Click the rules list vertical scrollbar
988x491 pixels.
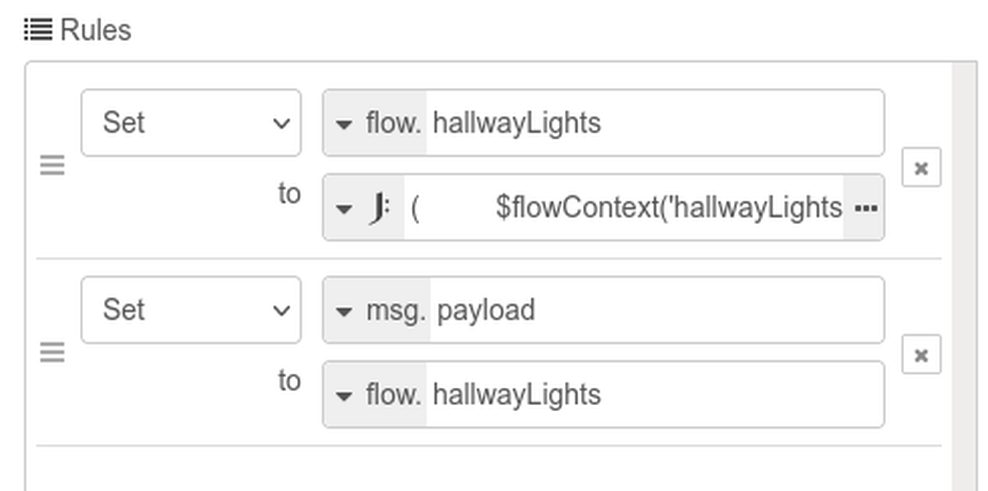tap(964, 276)
